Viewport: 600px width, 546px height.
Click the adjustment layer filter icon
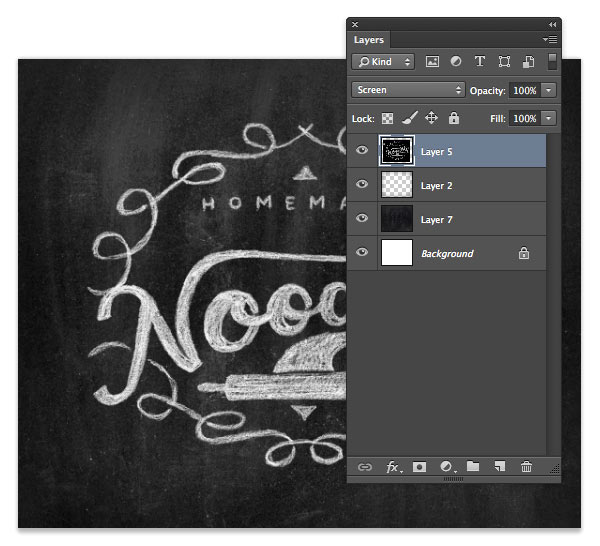click(x=457, y=62)
